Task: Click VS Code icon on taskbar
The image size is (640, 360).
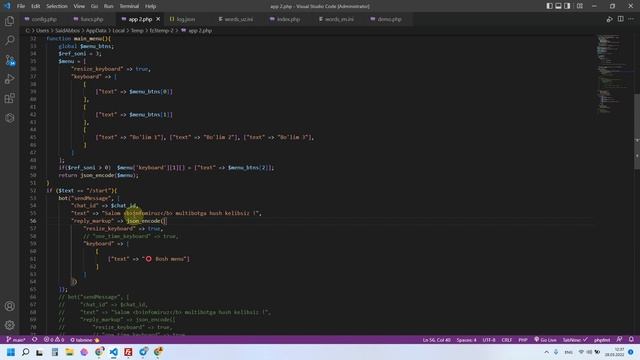Action: tap(113, 352)
